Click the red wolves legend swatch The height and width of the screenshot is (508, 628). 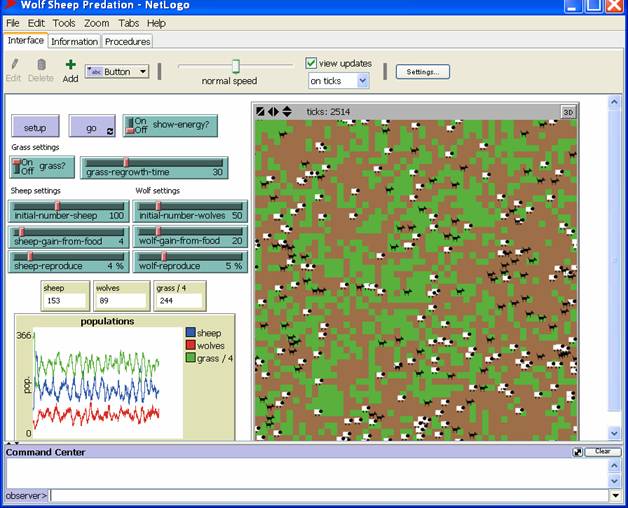pos(191,345)
